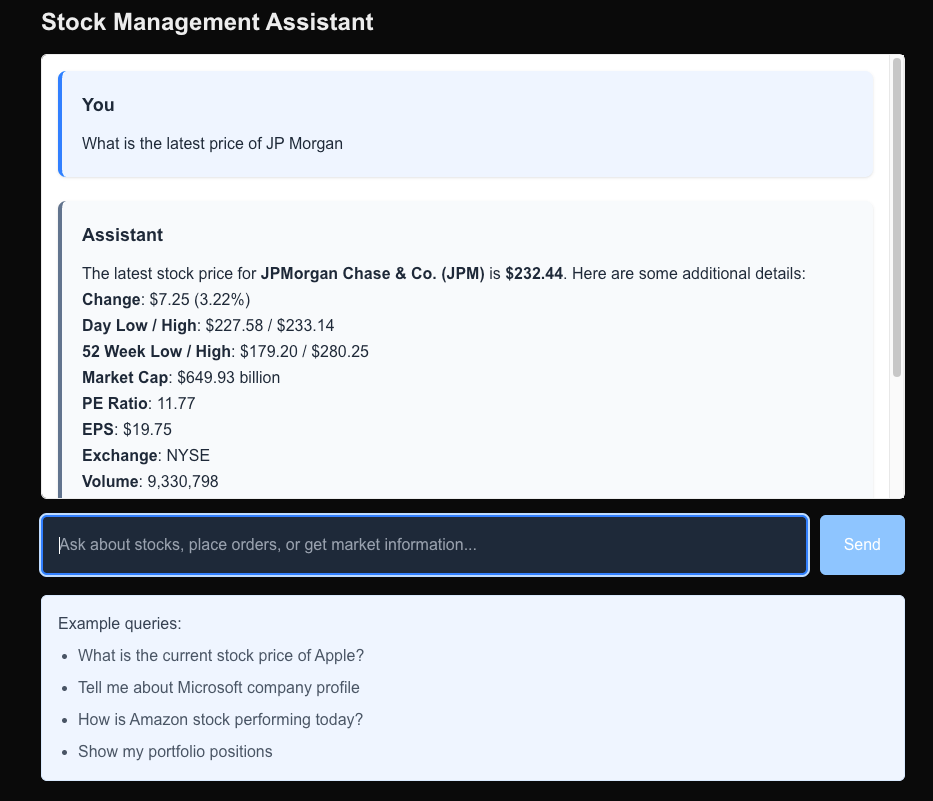
Task: Click the Change $7.25 (3.22%) line
Action: point(166,300)
